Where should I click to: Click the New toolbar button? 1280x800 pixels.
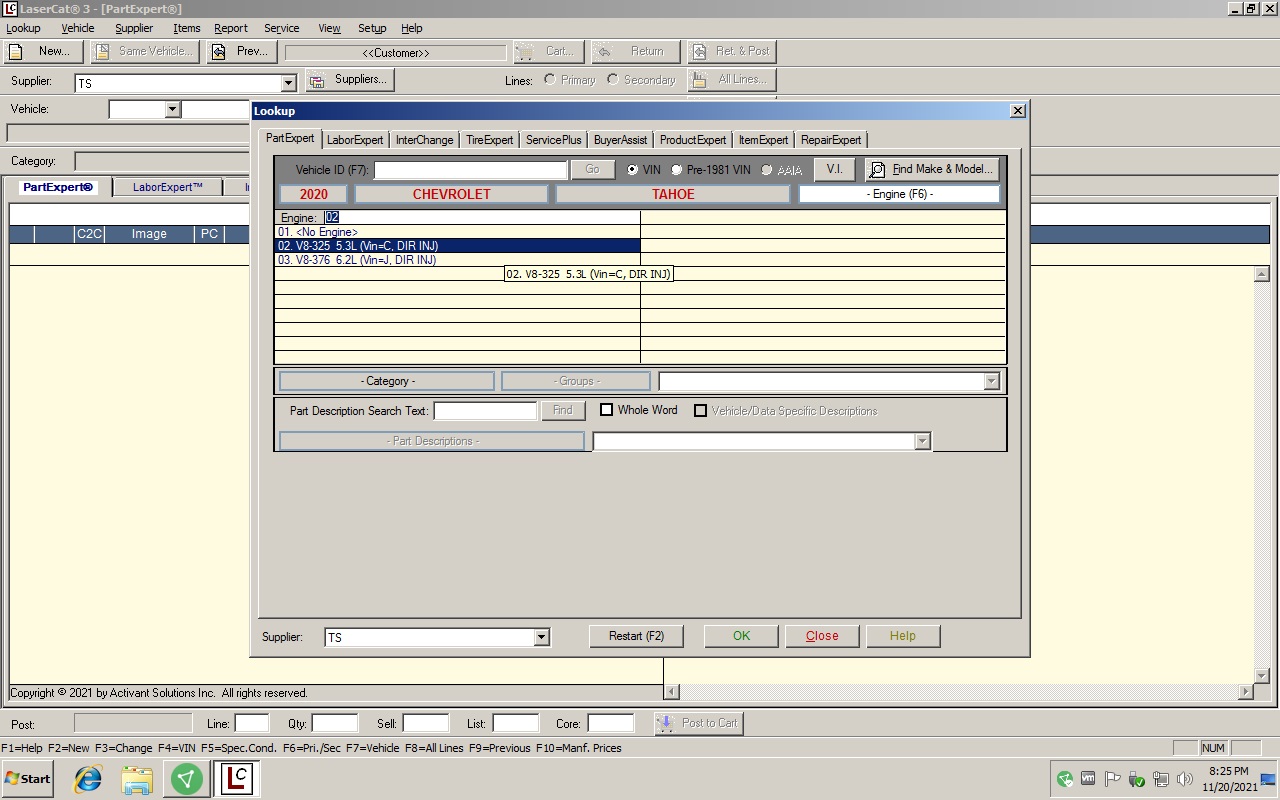coord(43,51)
